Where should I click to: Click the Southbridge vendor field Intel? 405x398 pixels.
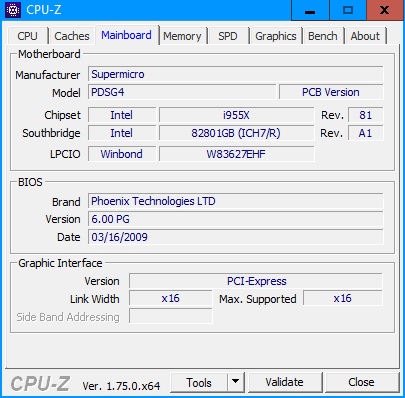122,133
